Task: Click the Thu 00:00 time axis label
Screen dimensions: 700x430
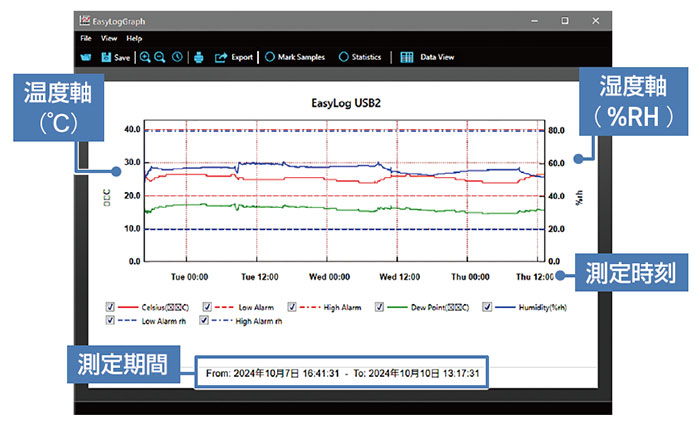Action: [x=470, y=277]
